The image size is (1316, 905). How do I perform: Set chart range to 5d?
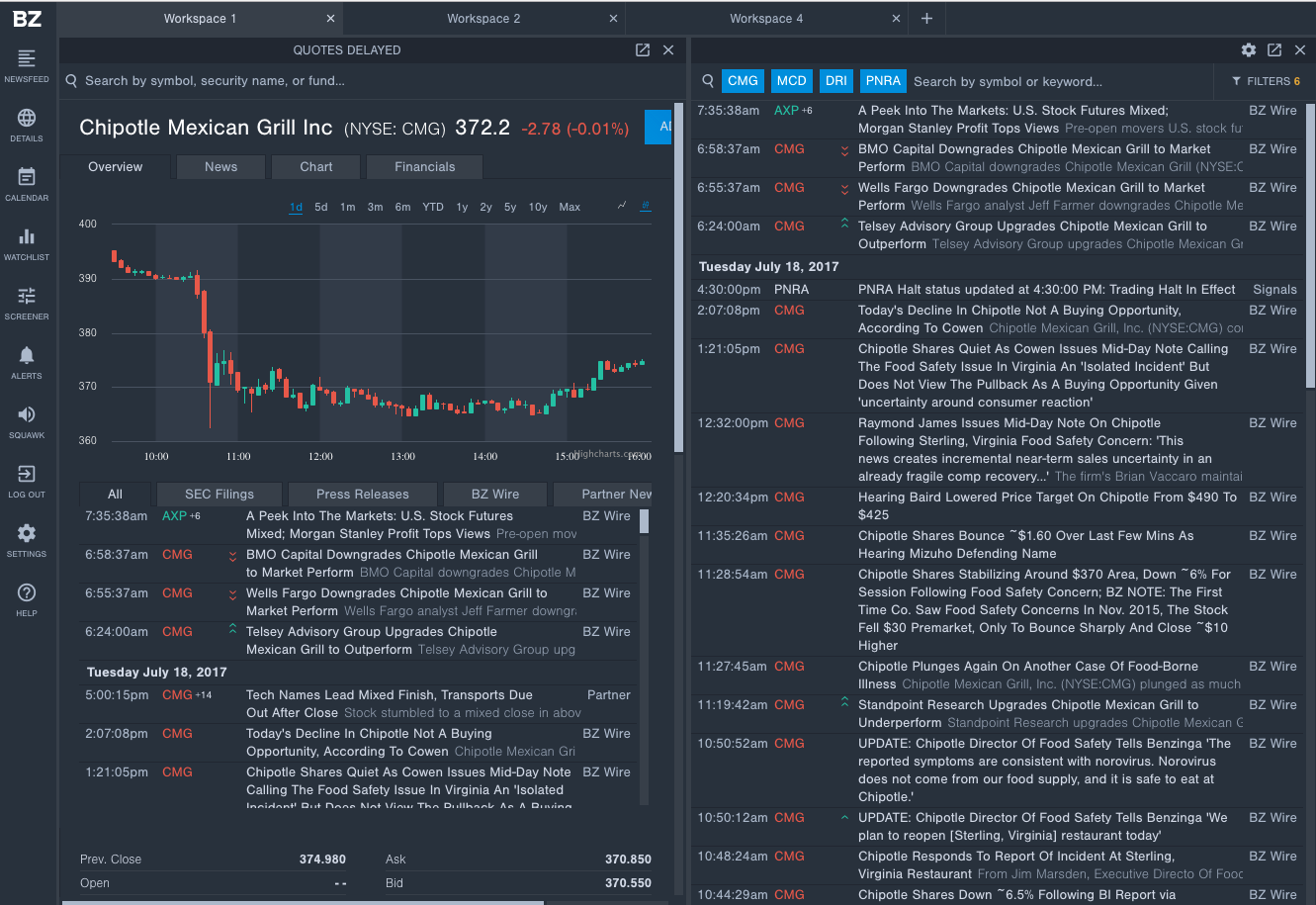pos(321,207)
